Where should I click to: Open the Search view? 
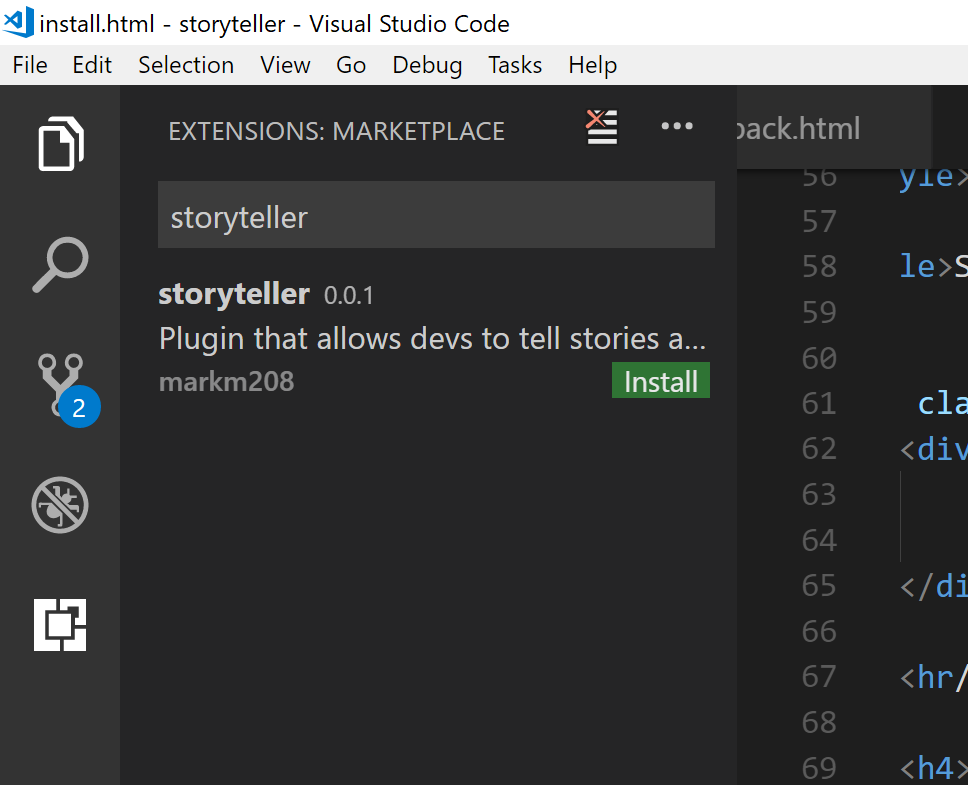click(60, 264)
